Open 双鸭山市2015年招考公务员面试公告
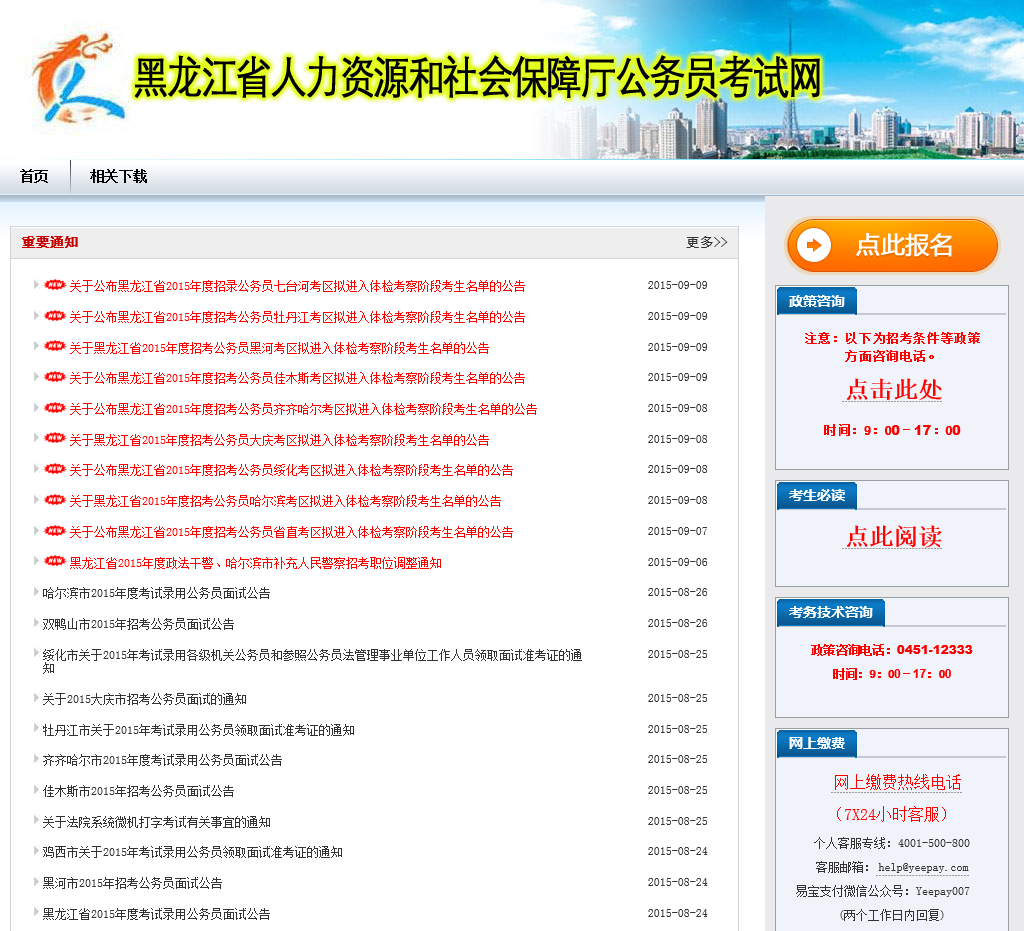1024x931 pixels. click(138, 624)
